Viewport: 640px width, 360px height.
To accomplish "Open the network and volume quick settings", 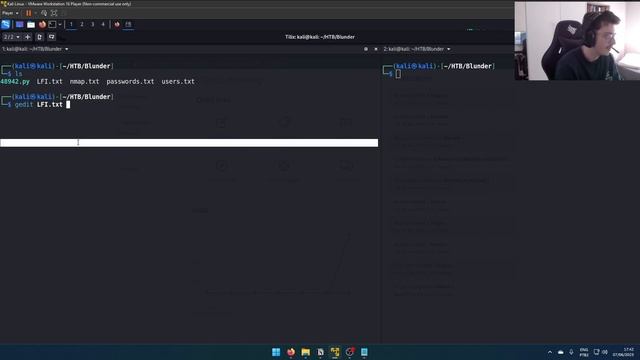I will click(601, 352).
